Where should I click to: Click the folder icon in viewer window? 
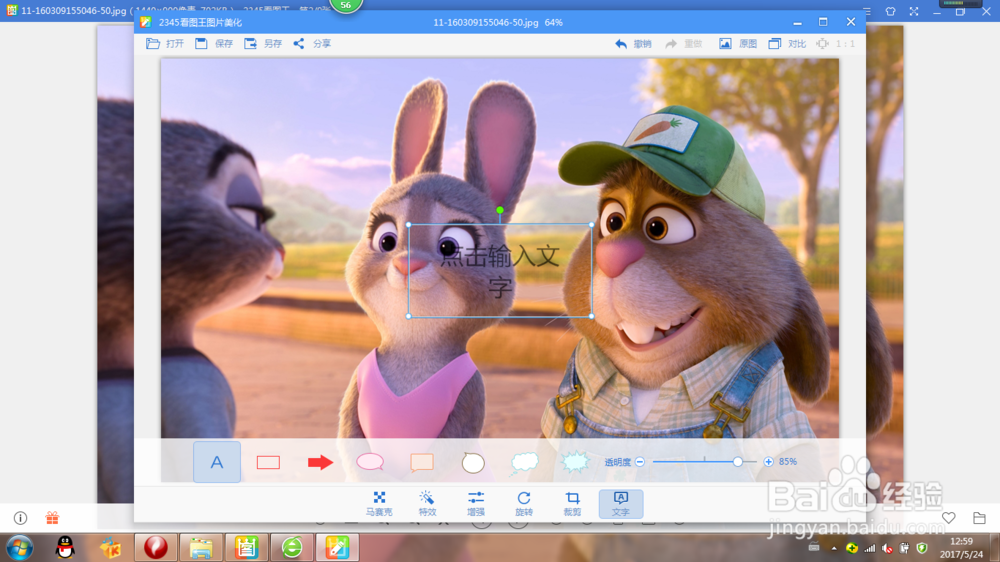pyautogui.click(x=980, y=518)
